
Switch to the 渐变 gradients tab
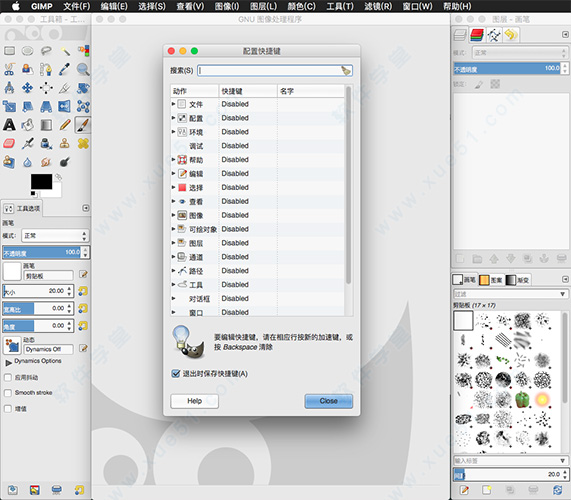[518, 280]
